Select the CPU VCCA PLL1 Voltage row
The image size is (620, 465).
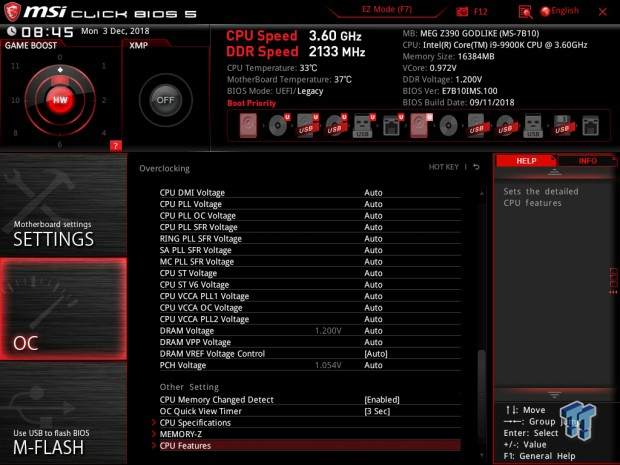(x=310, y=296)
